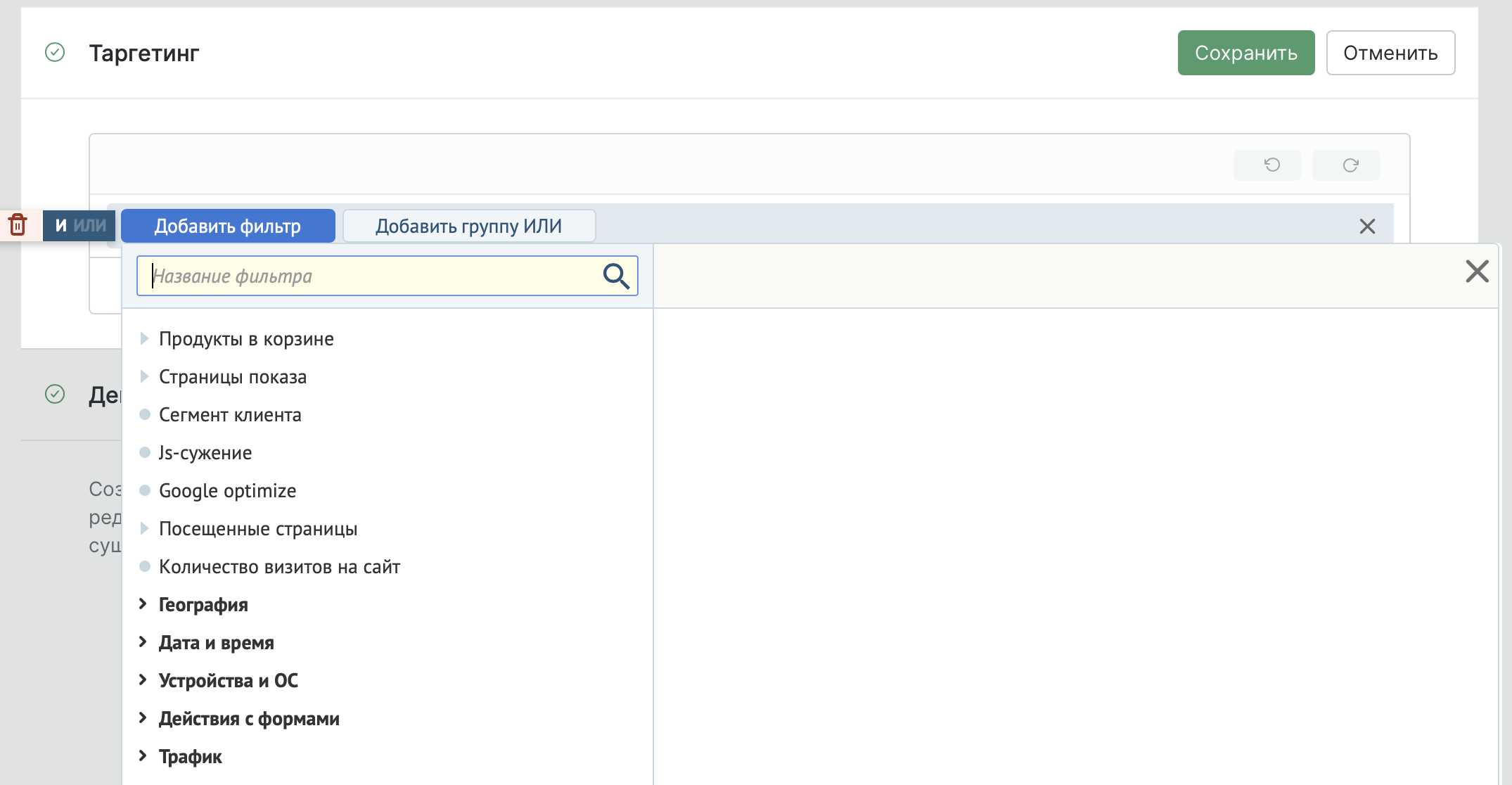The height and width of the screenshot is (785, 1512).
Task: Open the Продукты в корзине item
Action: 246,339
